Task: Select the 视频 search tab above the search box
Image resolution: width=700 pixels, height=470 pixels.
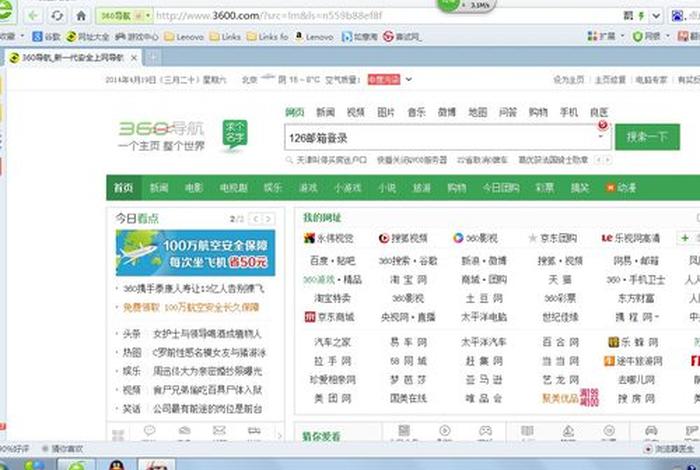Action: pos(355,112)
